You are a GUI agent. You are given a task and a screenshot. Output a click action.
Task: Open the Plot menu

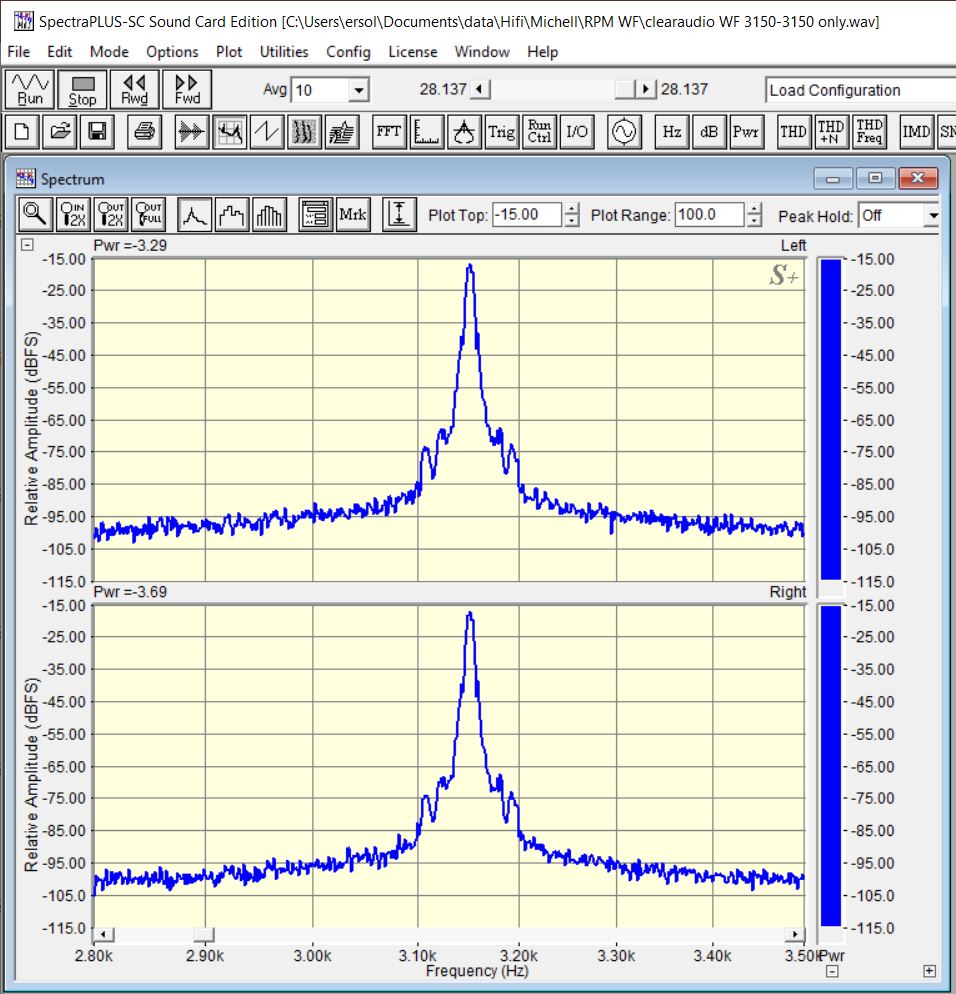(x=229, y=51)
